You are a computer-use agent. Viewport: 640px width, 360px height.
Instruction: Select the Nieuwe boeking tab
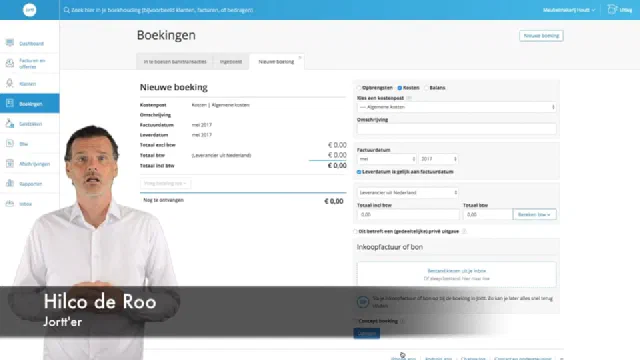click(276, 62)
